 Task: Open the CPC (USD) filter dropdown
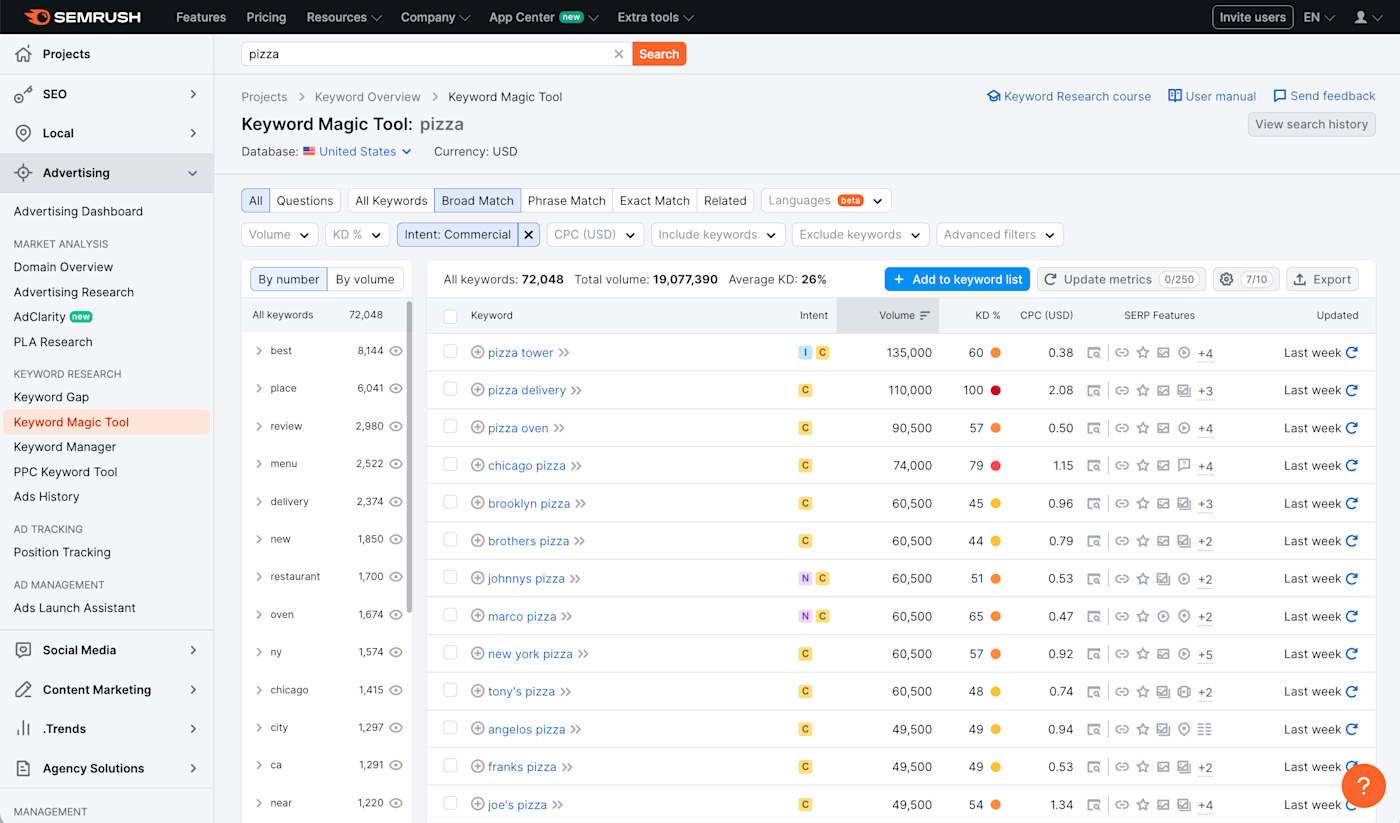tap(595, 235)
